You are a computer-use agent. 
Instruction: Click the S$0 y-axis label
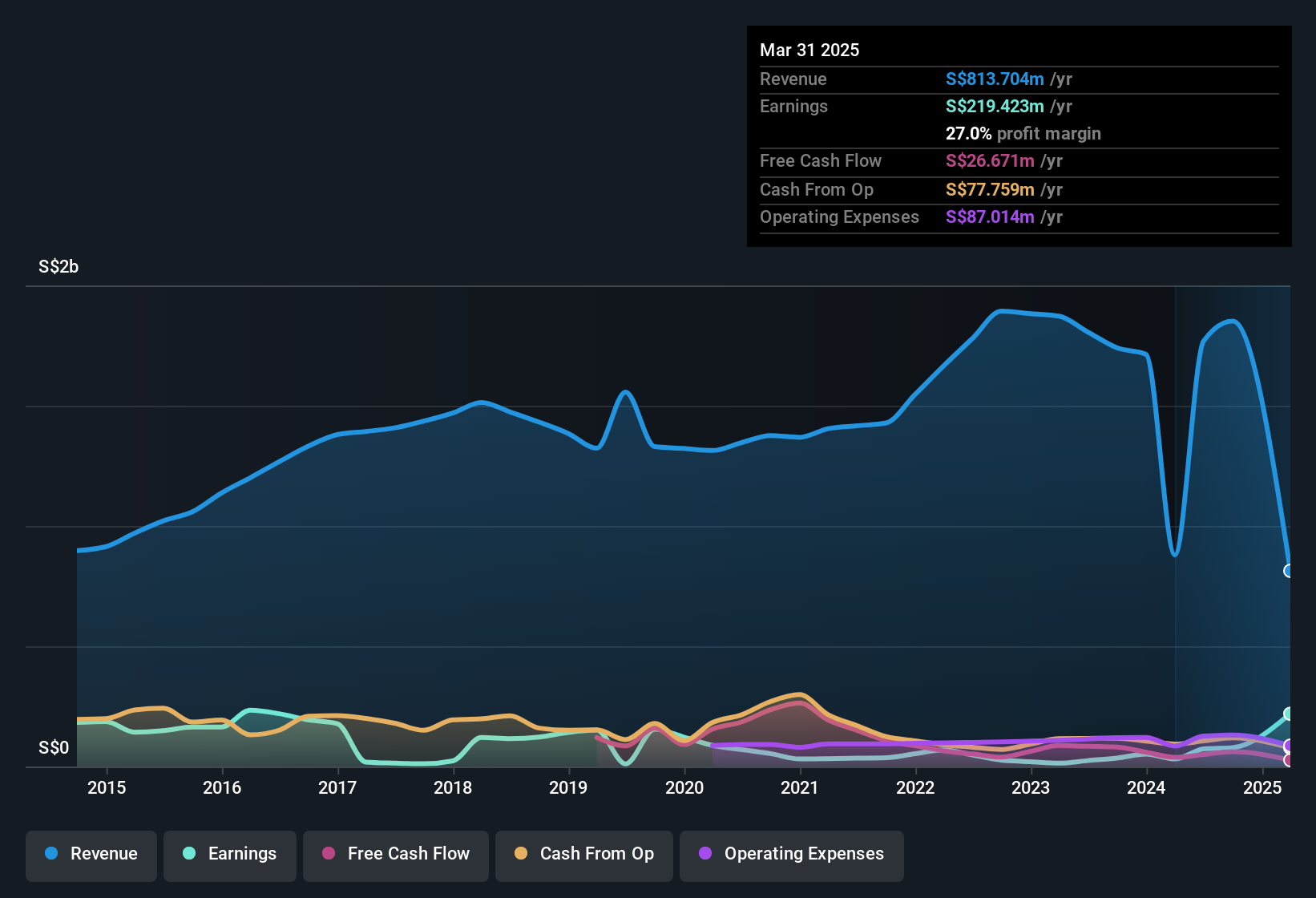pos(54,748)
